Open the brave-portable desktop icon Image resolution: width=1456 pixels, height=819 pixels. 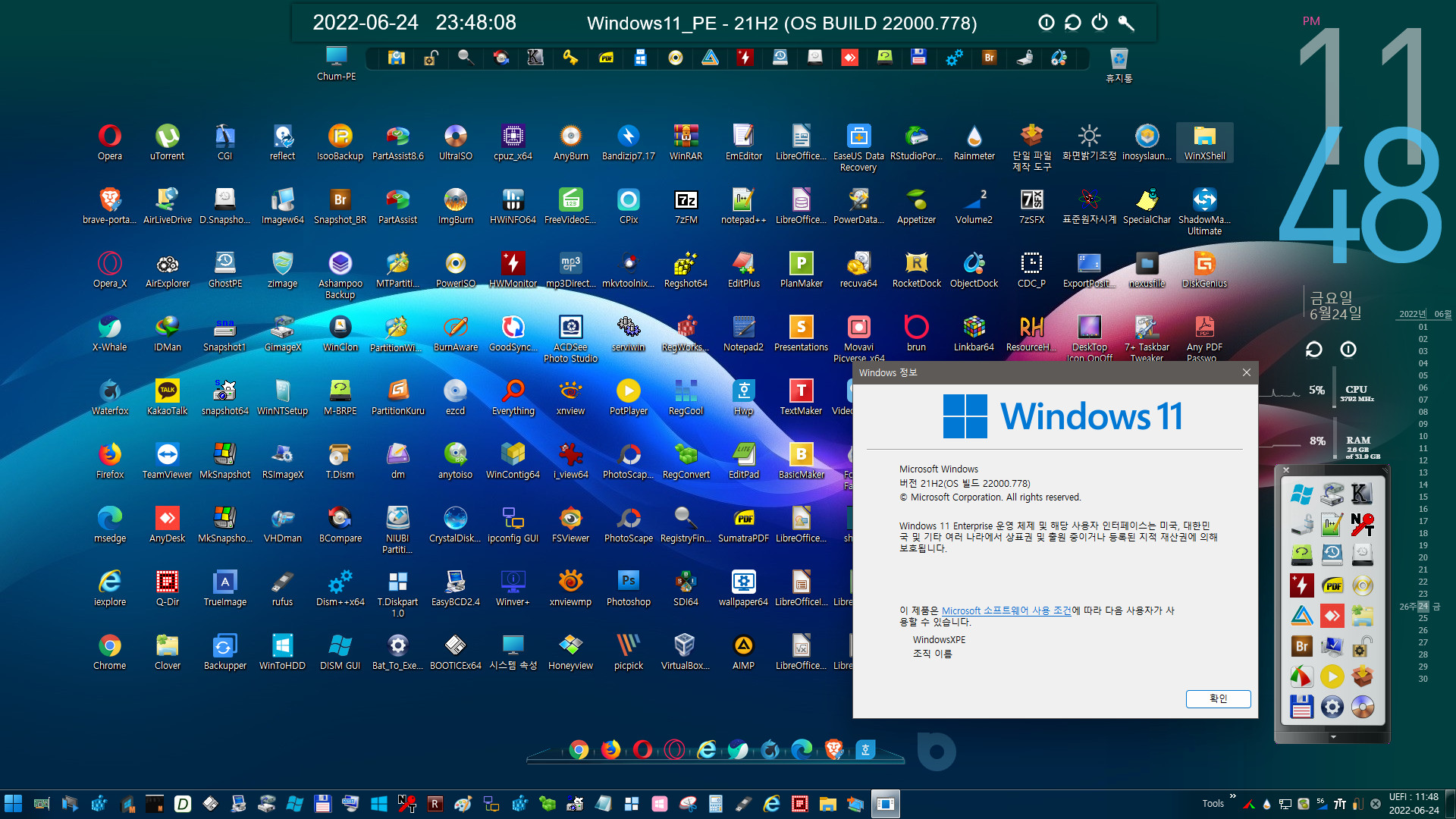click(x=110, y=206)
